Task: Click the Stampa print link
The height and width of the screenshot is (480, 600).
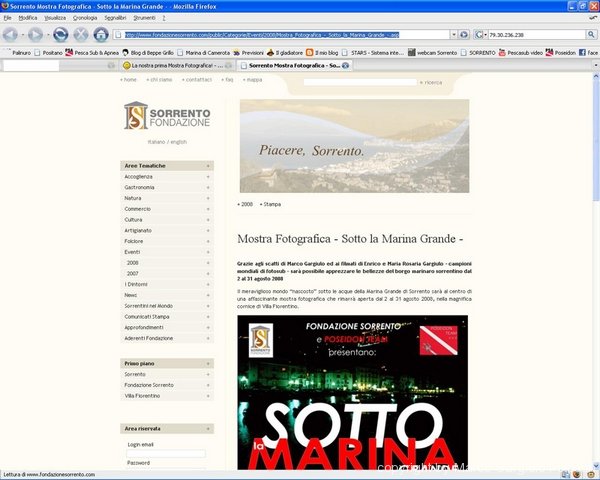Action: pos(270,204)
